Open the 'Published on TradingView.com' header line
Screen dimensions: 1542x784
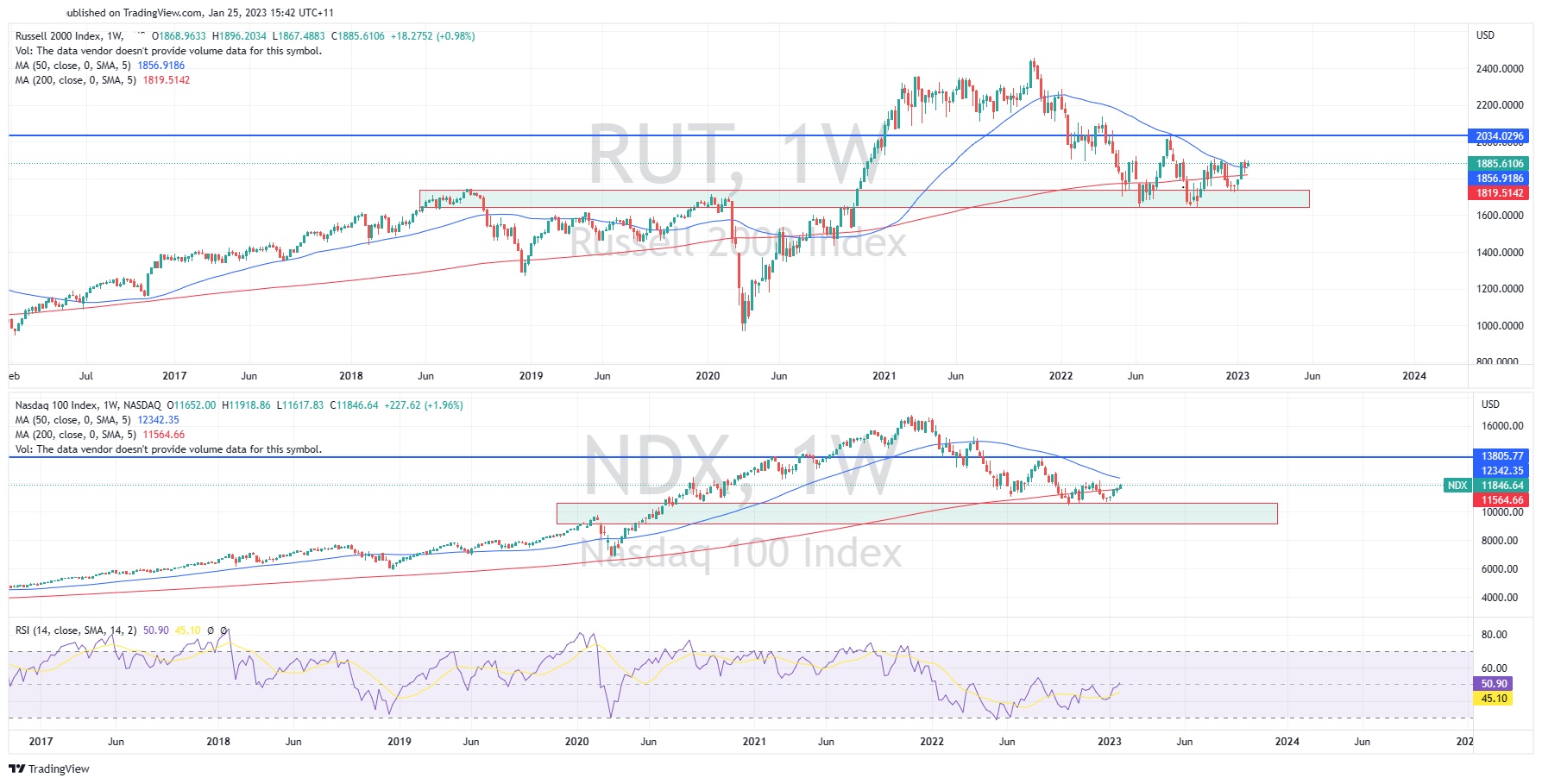[200, 13]
